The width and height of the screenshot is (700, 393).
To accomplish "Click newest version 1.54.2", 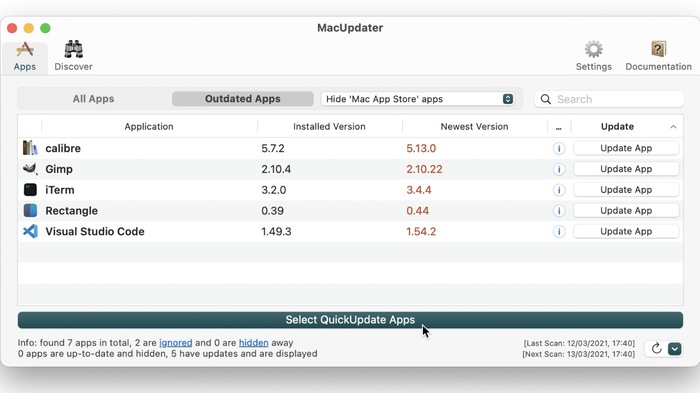I will point(421,231).
